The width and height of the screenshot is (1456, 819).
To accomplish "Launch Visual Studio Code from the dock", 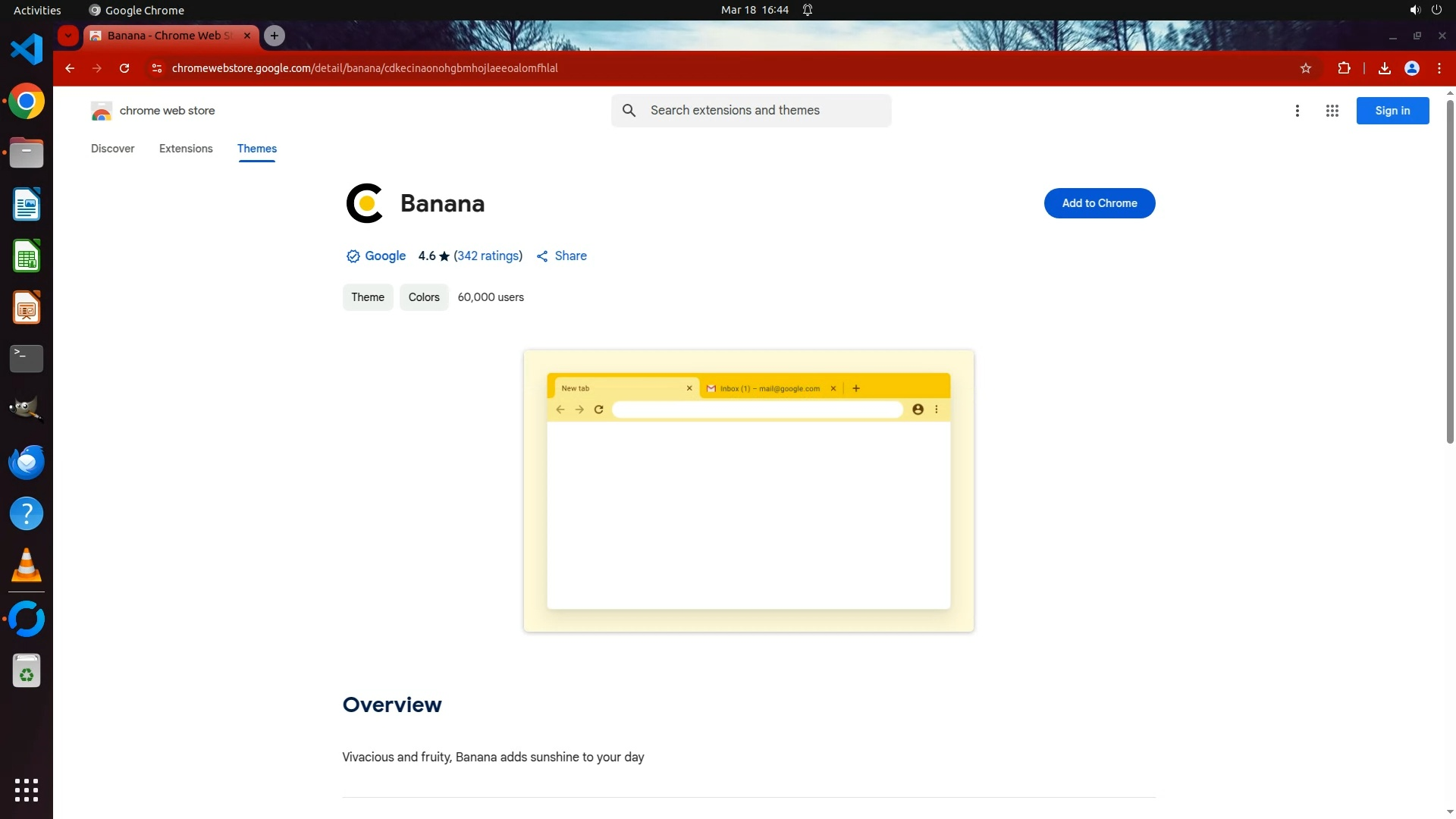I will (x=27, y=50).
